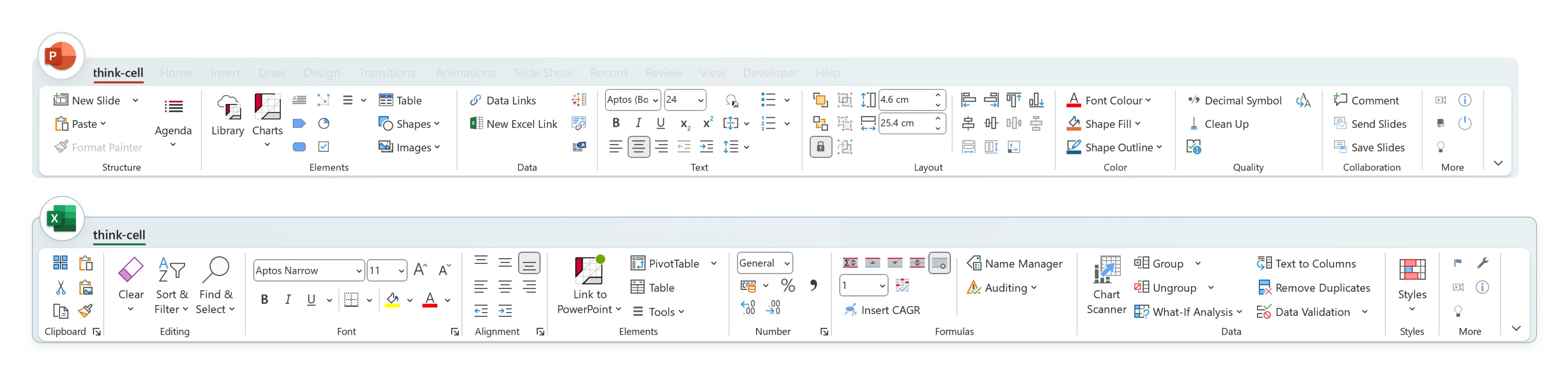Click the Harvey ball element icon

click(324, 124)
